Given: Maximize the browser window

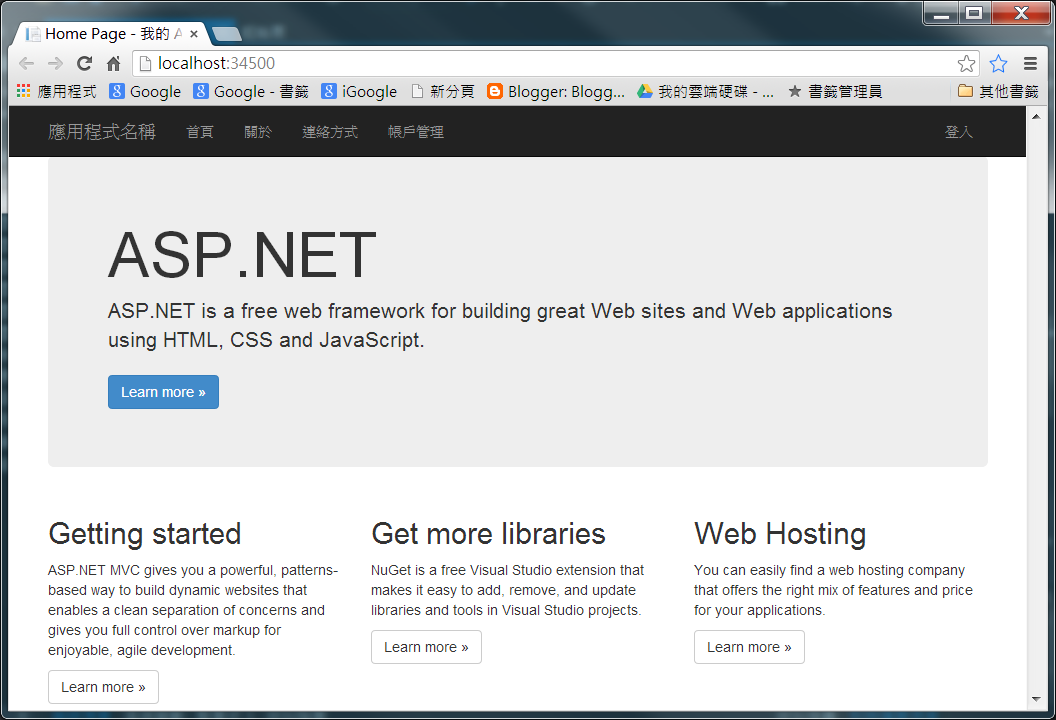Looking at the screenshot, I should pyautogui.click(x=974, y=13).
